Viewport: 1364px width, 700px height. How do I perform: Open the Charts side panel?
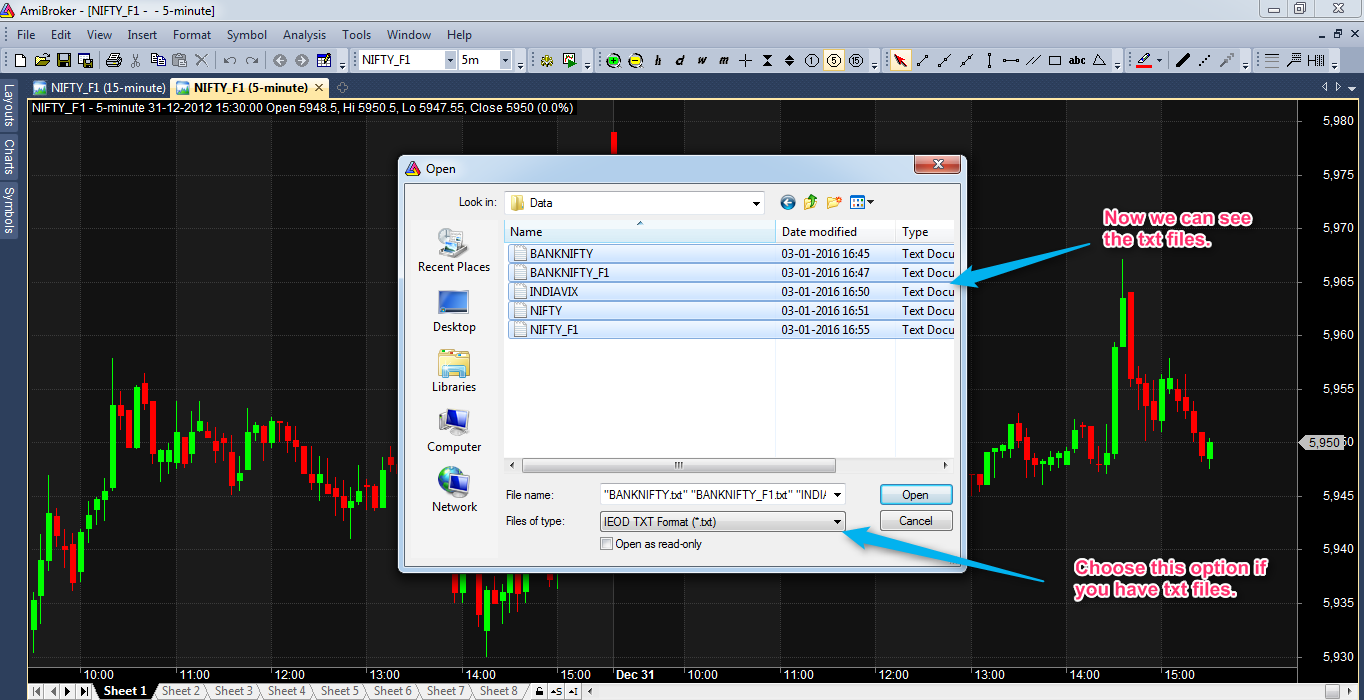tap(8, 157)
